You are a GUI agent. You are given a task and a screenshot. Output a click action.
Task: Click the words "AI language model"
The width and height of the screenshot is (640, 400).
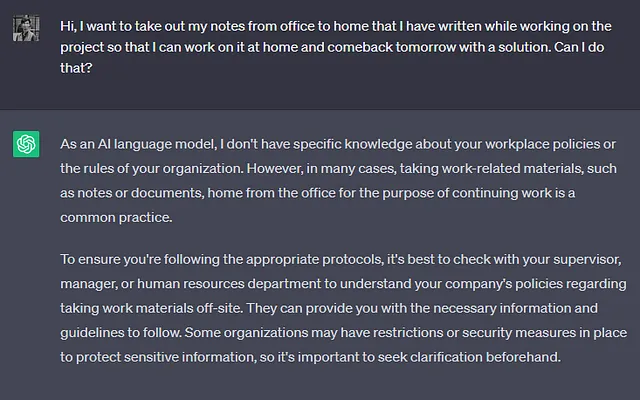click(x=156, y=144)
